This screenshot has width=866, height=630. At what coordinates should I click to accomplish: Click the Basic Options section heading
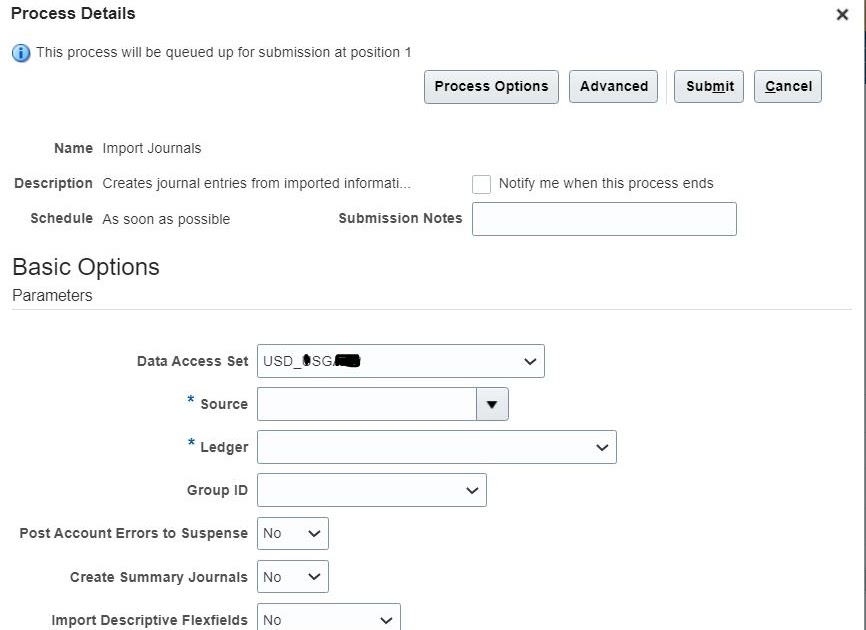coord(85,267)
